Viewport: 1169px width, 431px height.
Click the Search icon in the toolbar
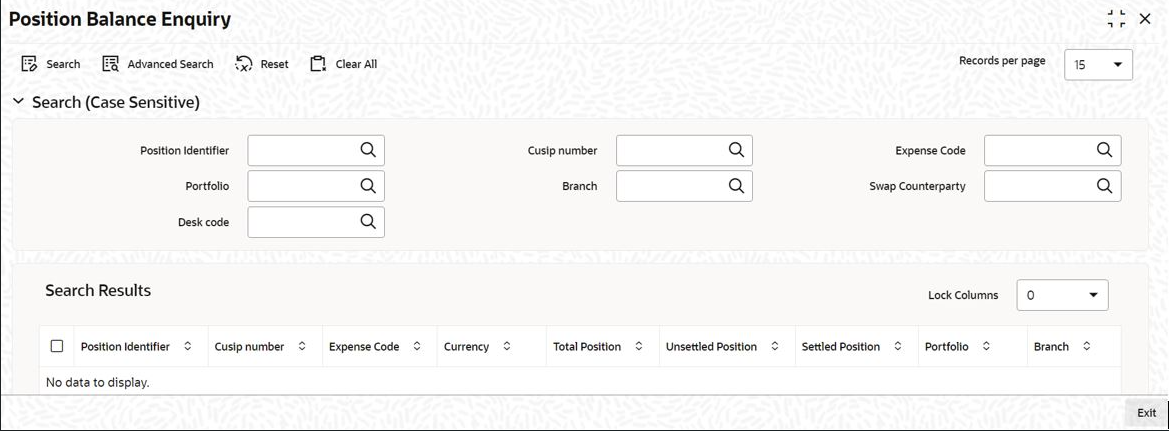[30, 64]
